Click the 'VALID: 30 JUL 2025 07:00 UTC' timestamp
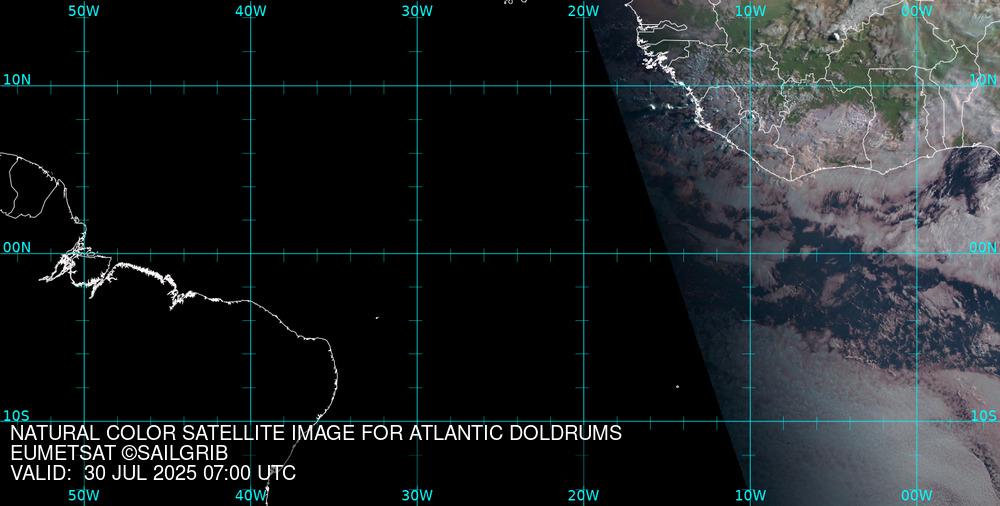This screenshot has height=506, width=1000. click(153, 473)
